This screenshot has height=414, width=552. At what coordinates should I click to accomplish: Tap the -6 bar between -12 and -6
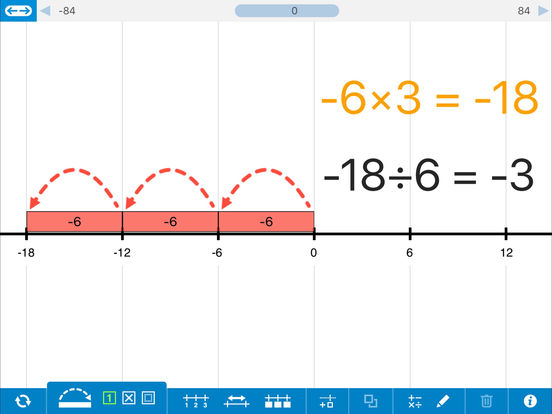point(170,221)
